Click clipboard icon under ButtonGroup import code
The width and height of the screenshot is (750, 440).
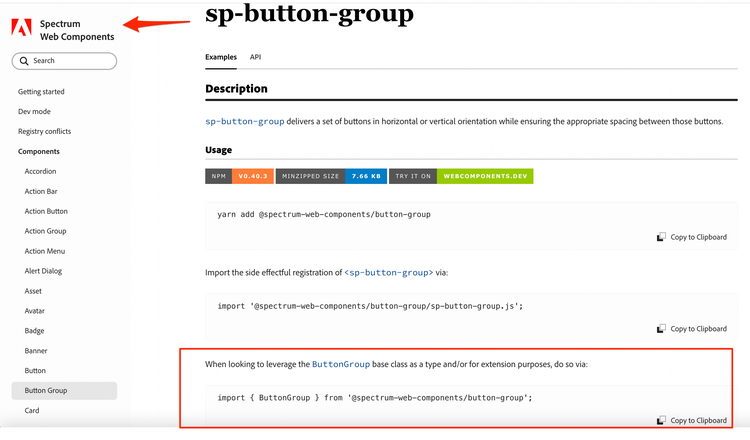point(661,421)
